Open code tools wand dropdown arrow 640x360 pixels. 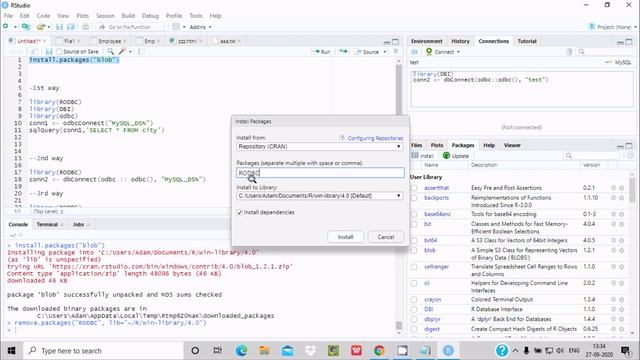point(130,52)
